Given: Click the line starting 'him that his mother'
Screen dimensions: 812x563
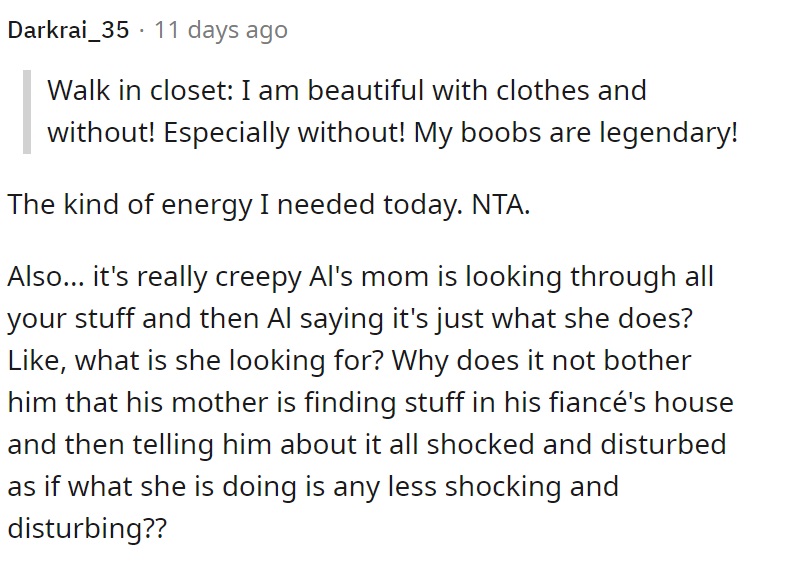Looking at the screenshot, I should [371, 402].
